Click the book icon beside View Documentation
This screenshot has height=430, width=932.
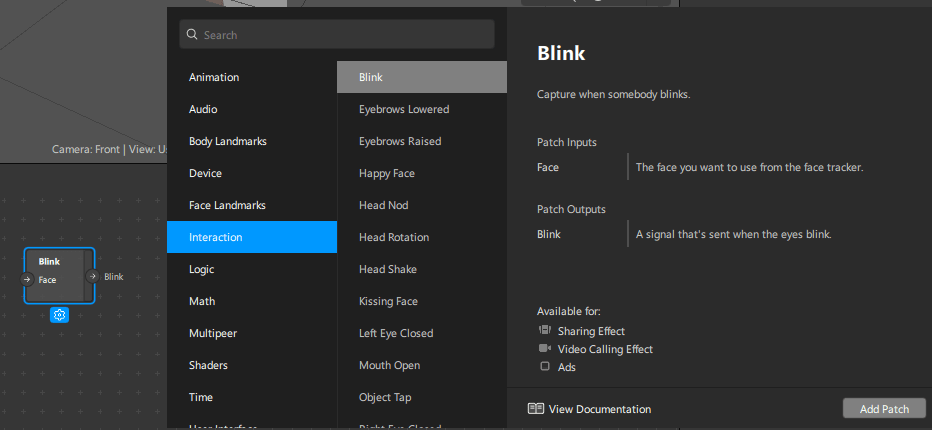536,409
